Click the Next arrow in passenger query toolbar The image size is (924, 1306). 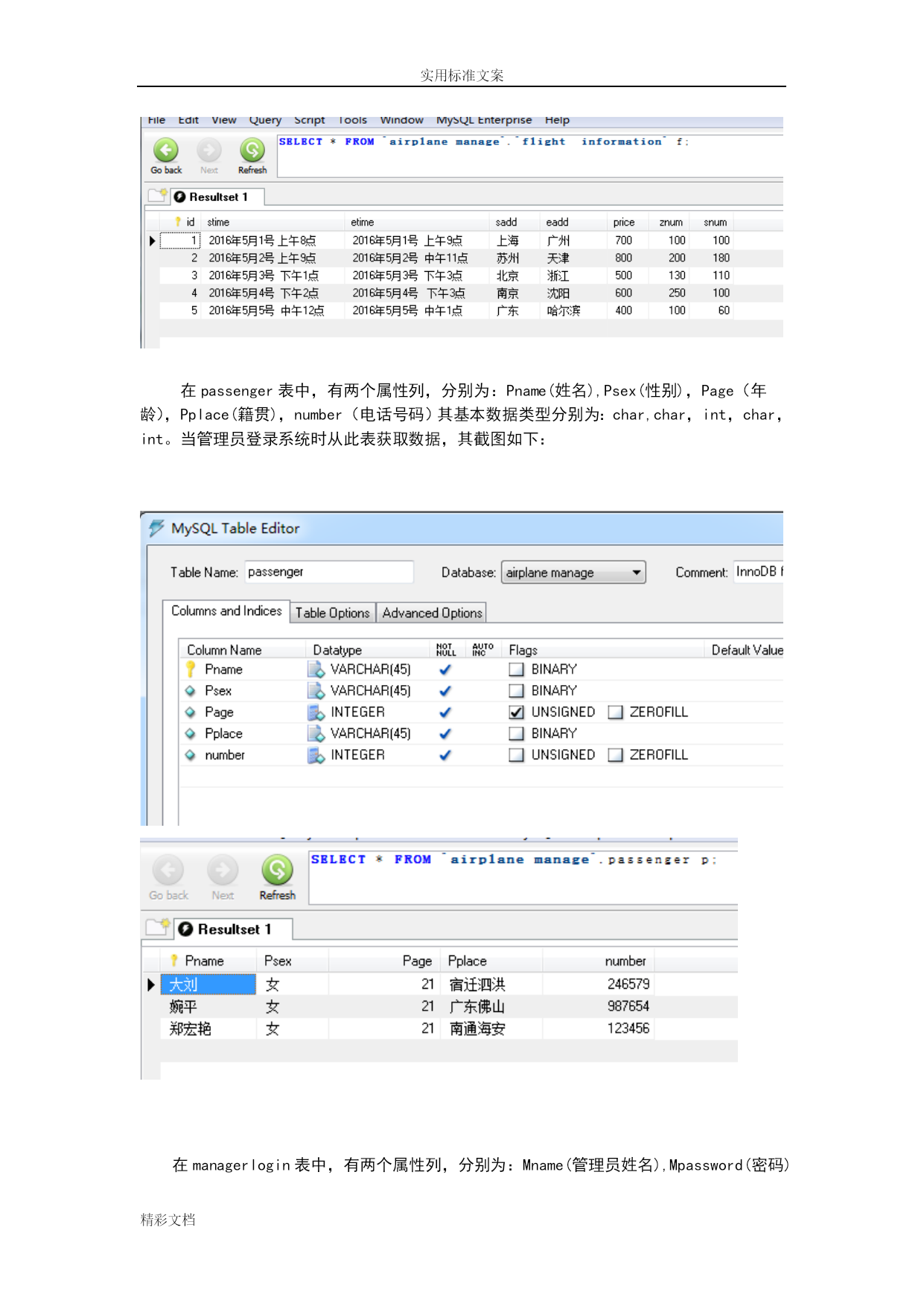[223, 870]
